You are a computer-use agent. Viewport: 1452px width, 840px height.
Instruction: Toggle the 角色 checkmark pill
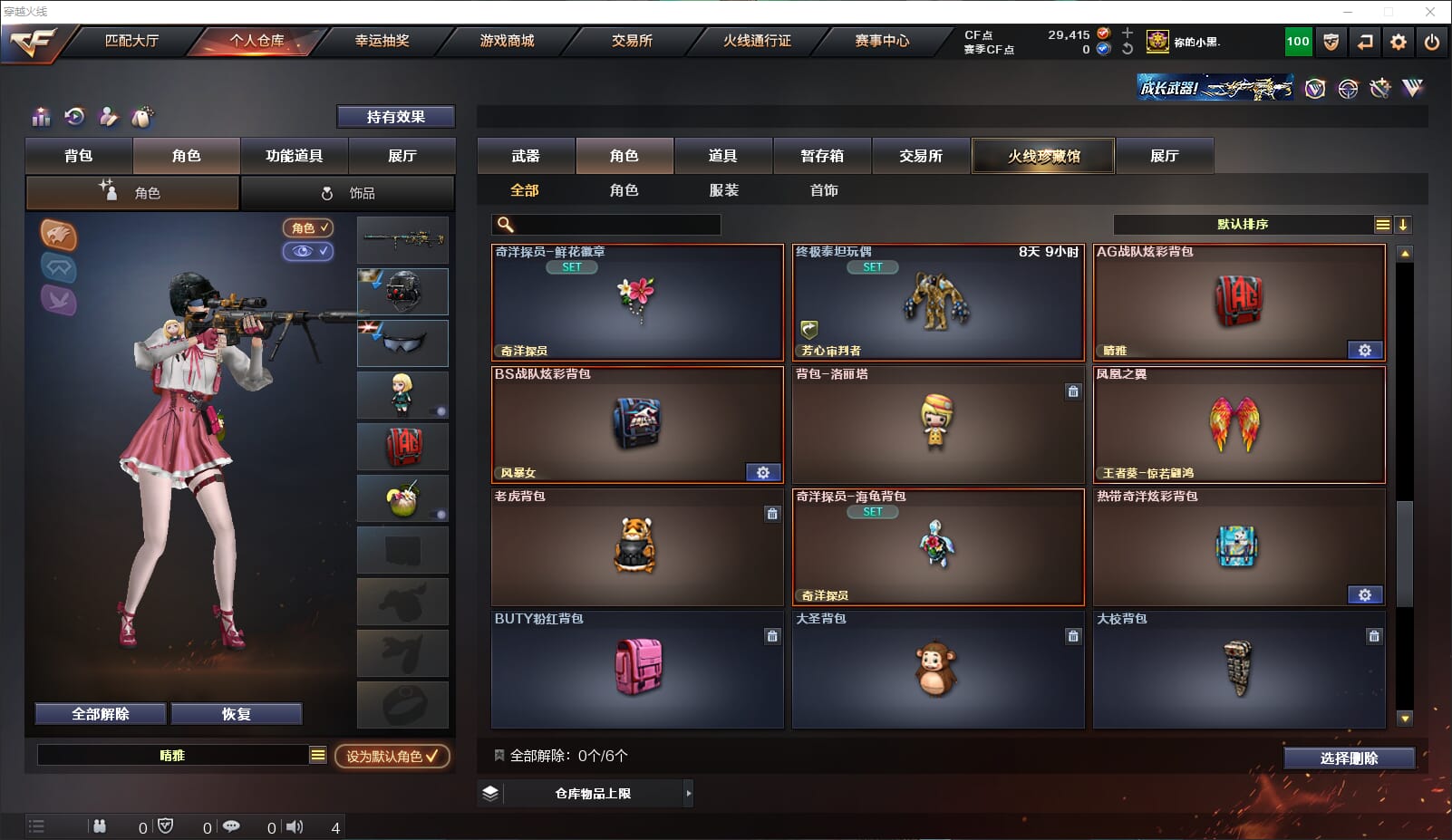308,228
